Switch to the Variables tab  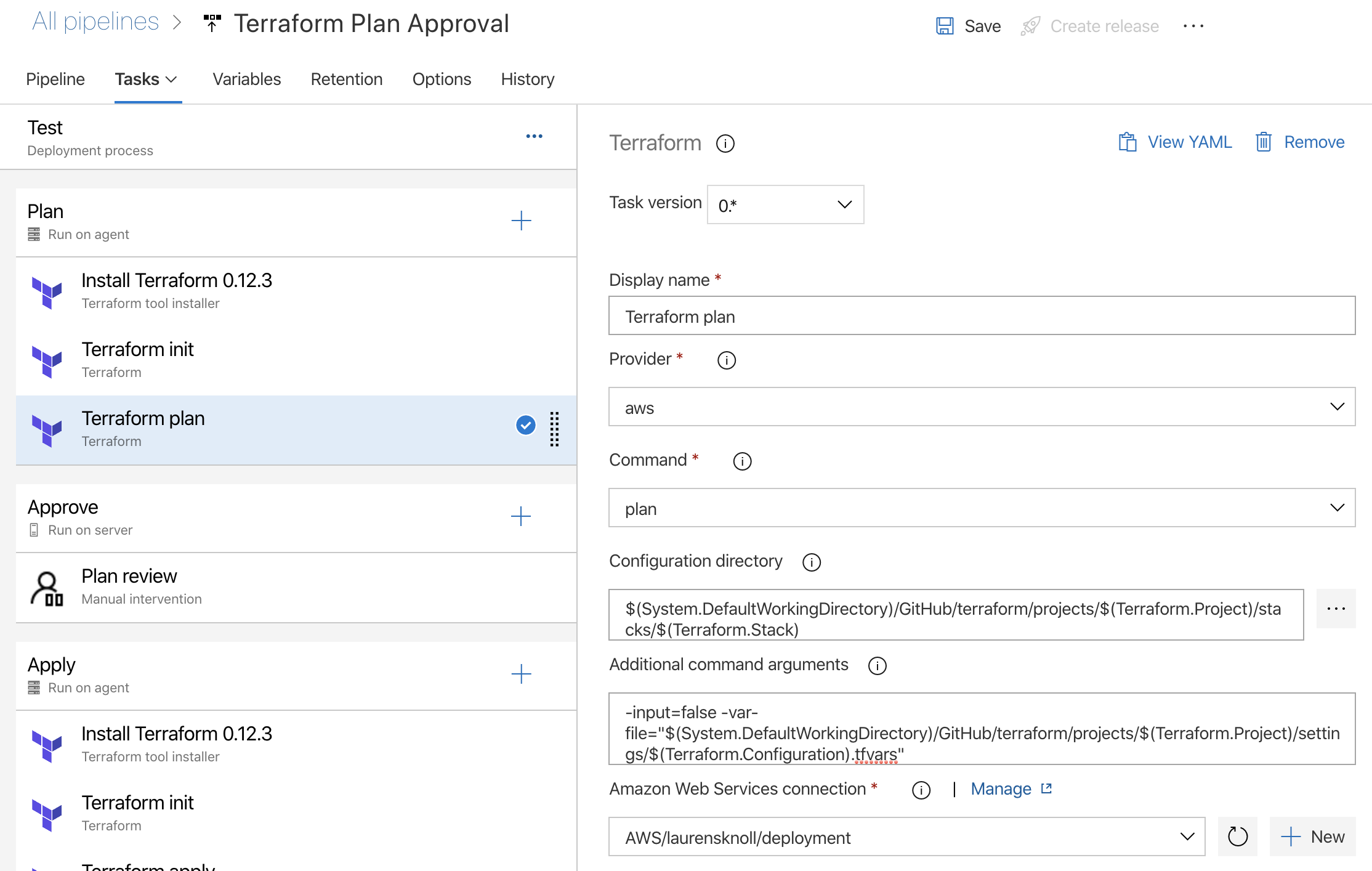click(x=246, y=79)
